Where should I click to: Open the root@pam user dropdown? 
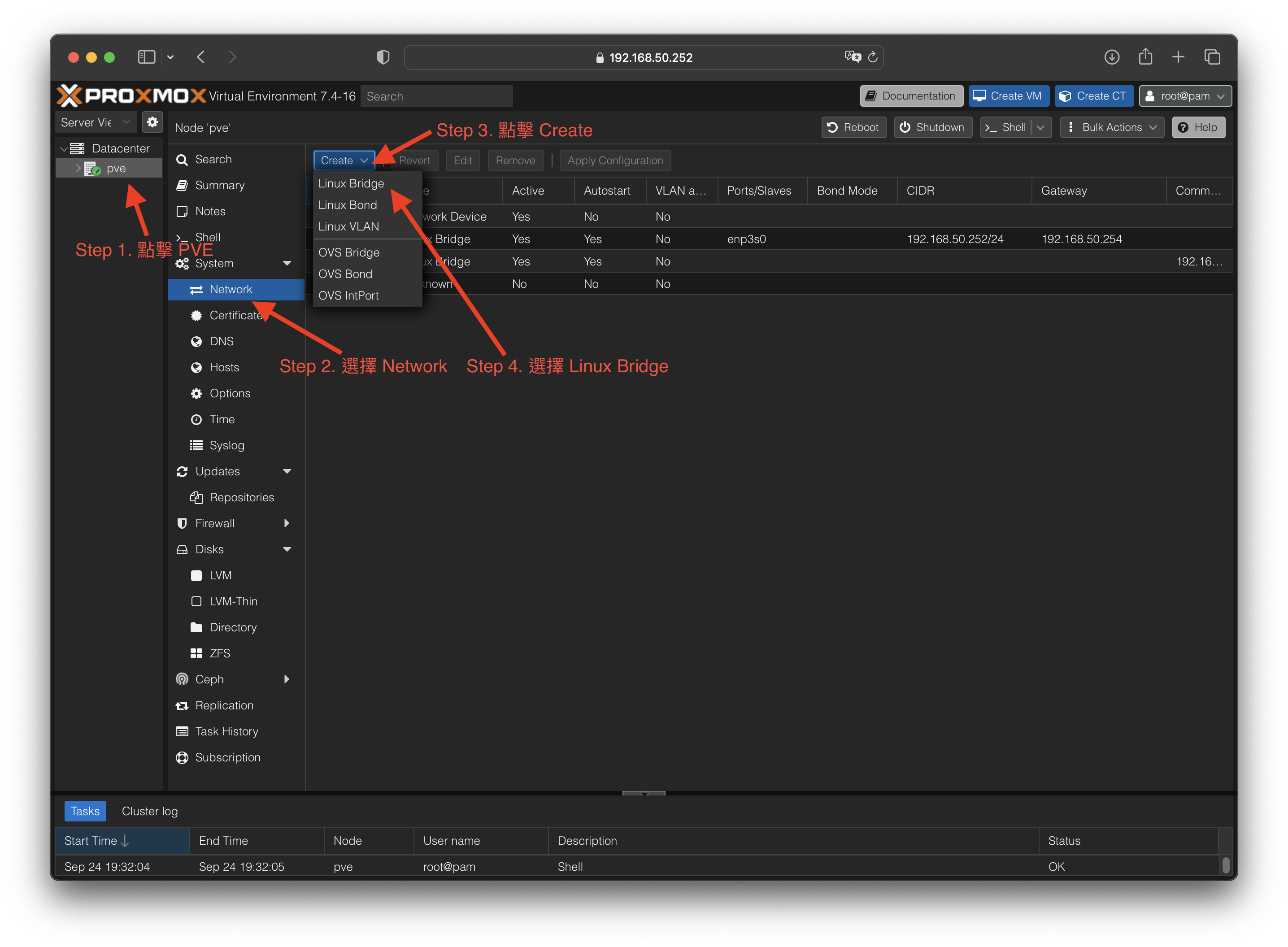point(1185,96)
